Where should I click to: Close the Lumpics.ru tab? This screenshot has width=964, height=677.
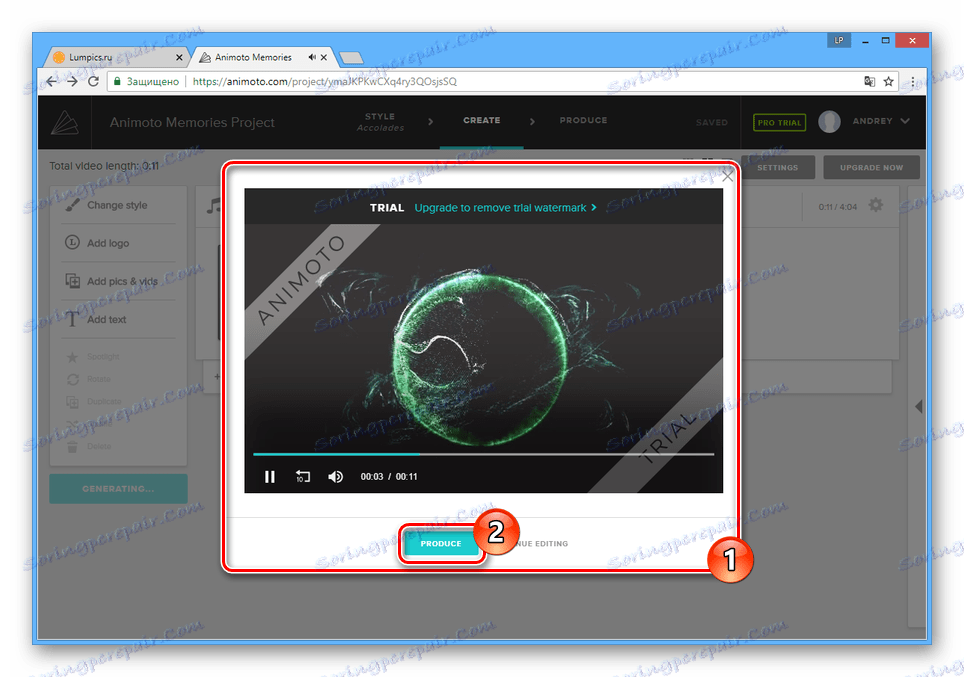pos(179,57)
